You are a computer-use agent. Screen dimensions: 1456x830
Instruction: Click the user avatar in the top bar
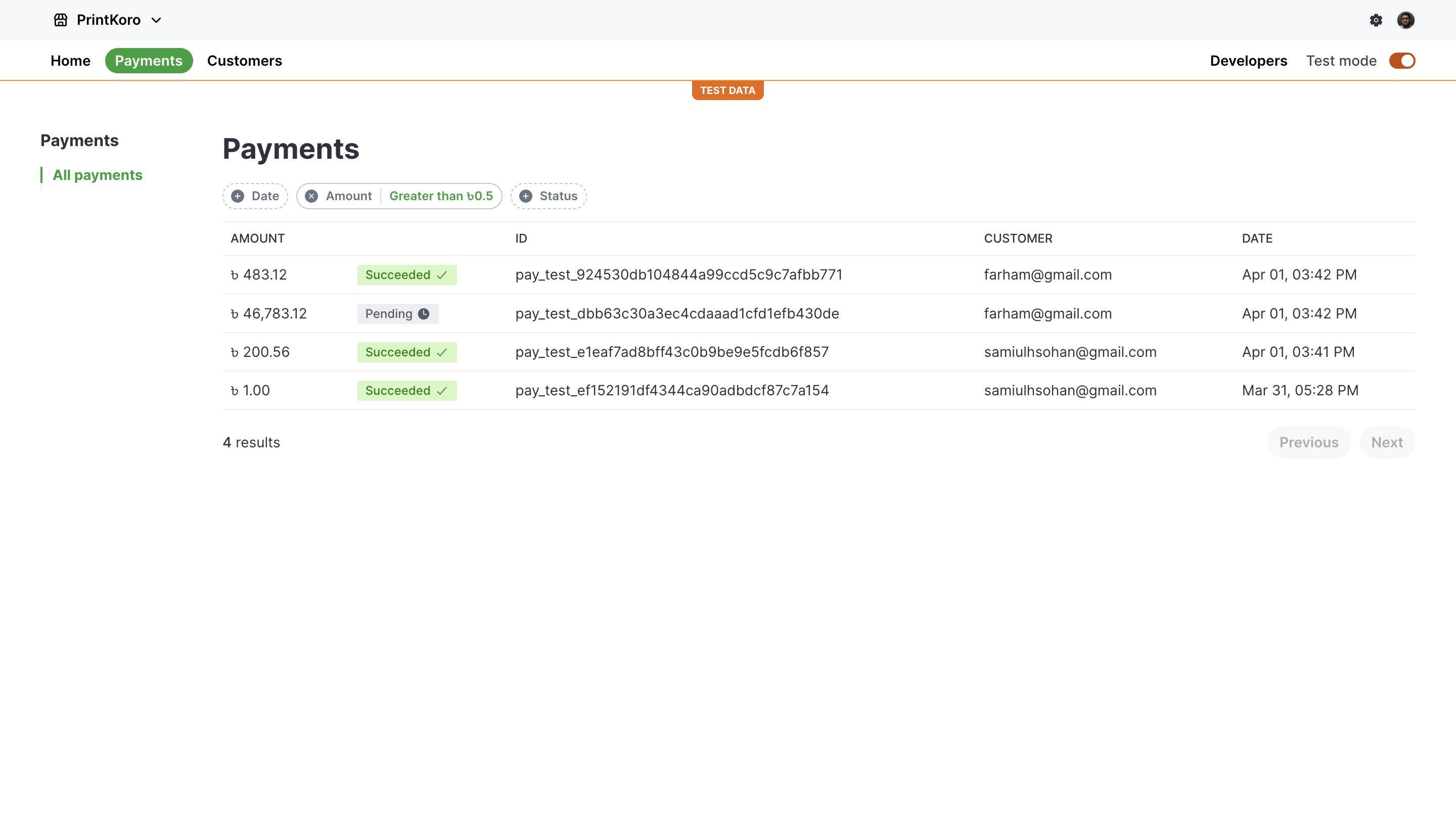(x=1406, y=19)
